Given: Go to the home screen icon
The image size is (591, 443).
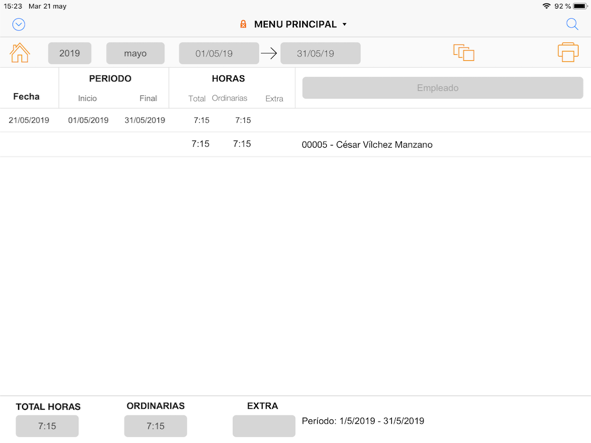Looking at the screenshot, I should [x=20, y=53].
